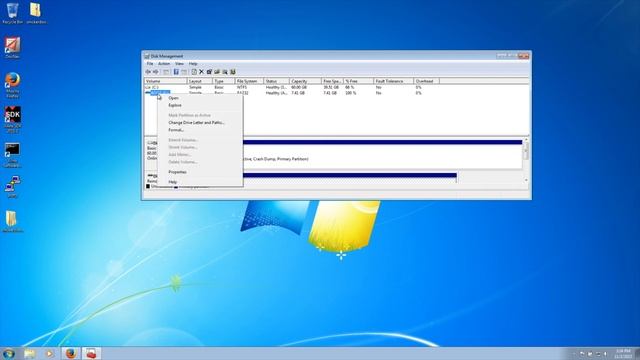Click the Forward arrow in the Disk Management toolbar

tap(156, 72)
